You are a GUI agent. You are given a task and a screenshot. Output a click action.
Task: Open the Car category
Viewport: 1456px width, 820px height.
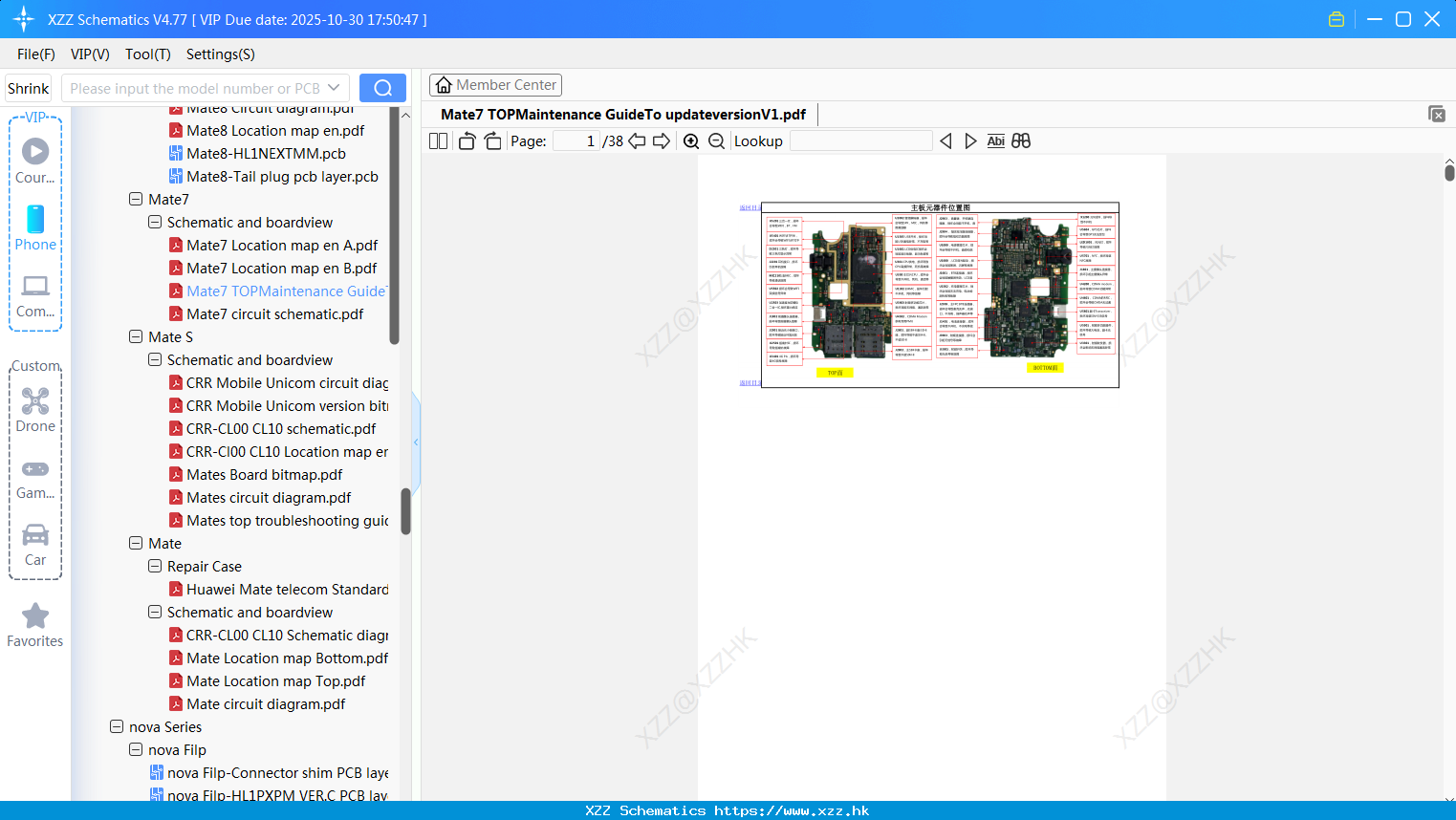click(x=35, y=545)
